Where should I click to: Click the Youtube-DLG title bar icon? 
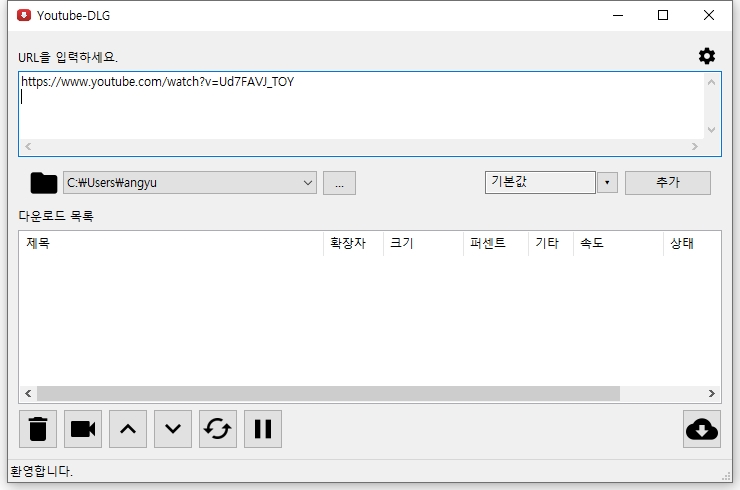(x=24, y=16)
